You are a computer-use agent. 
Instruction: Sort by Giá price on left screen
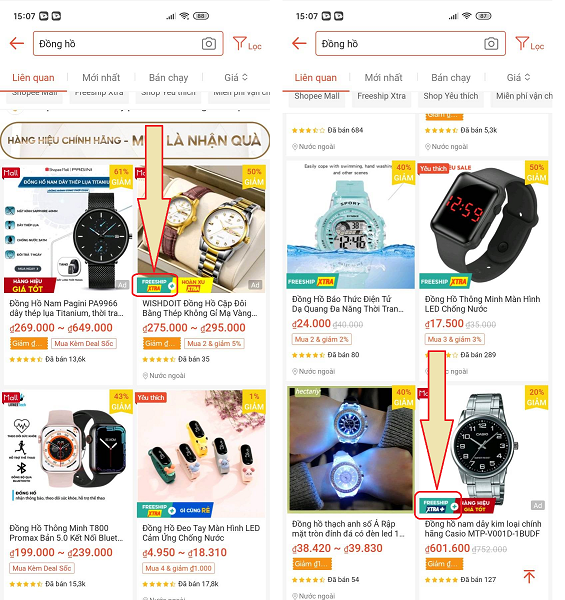click(x=236, y=78)
